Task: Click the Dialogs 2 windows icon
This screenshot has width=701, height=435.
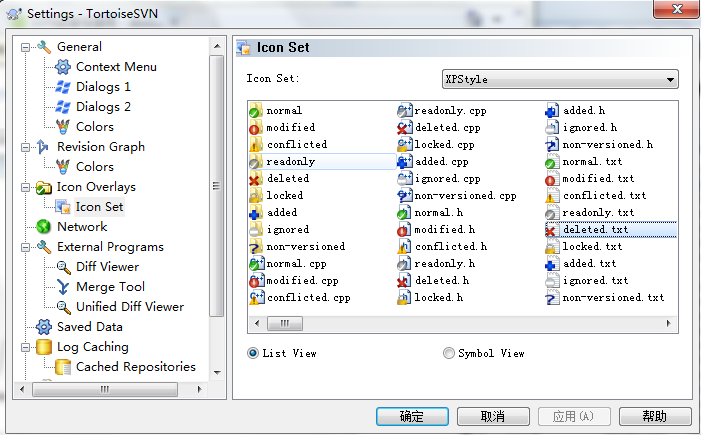Action: tap(63, 107)
